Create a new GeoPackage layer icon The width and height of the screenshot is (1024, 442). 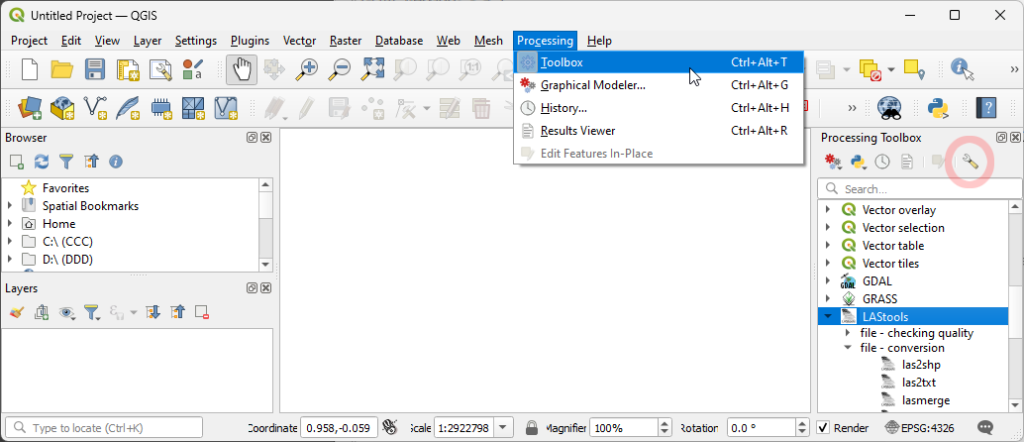coord(63,108)
